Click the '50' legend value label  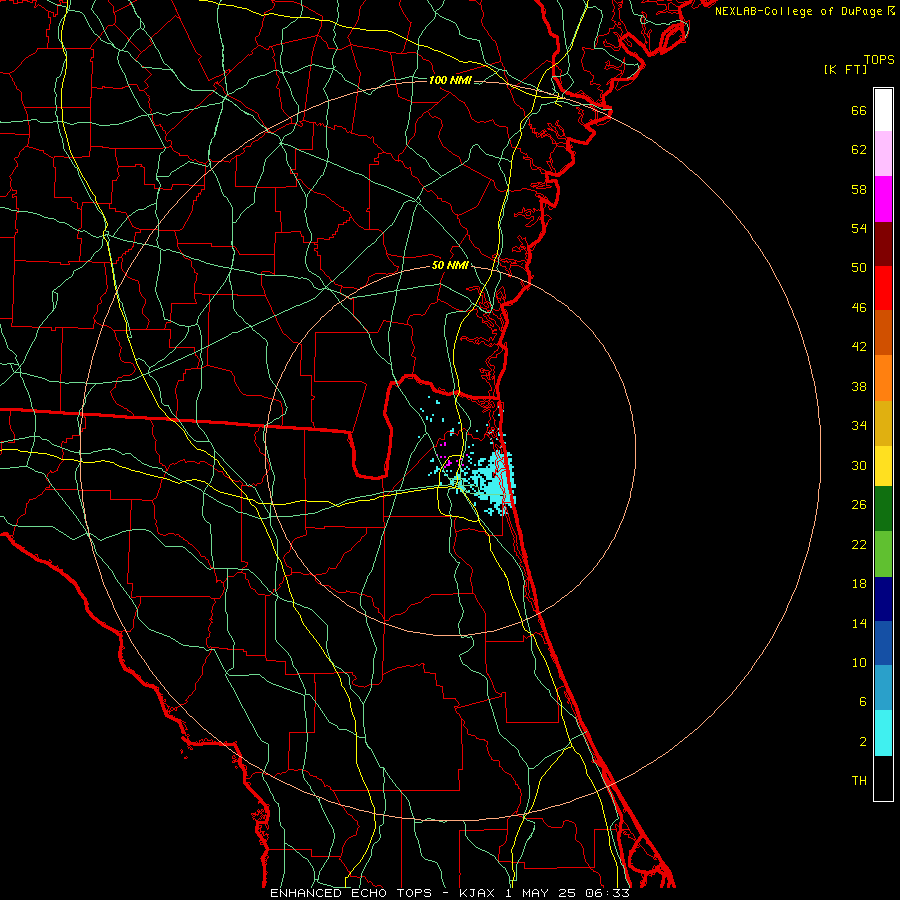tap(859, 268)
